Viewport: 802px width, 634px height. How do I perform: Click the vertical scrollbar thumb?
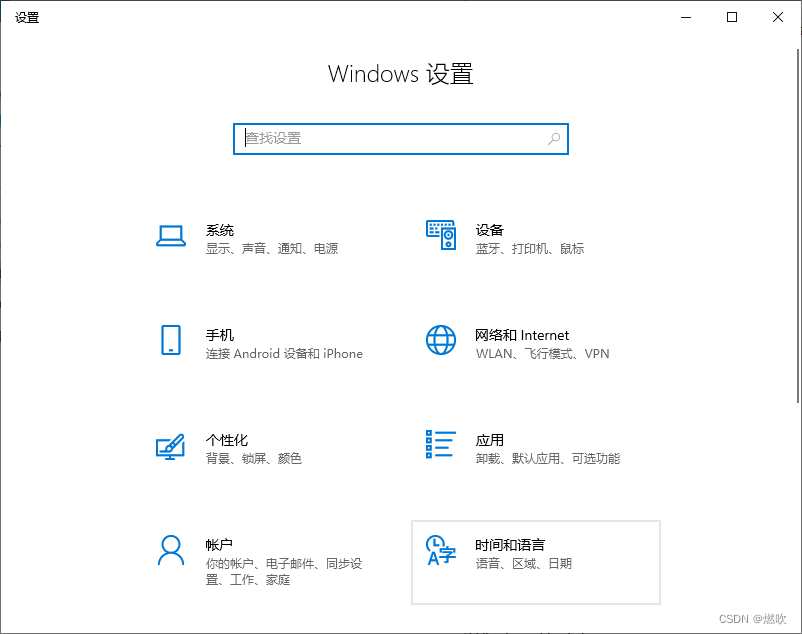point(798,226)
